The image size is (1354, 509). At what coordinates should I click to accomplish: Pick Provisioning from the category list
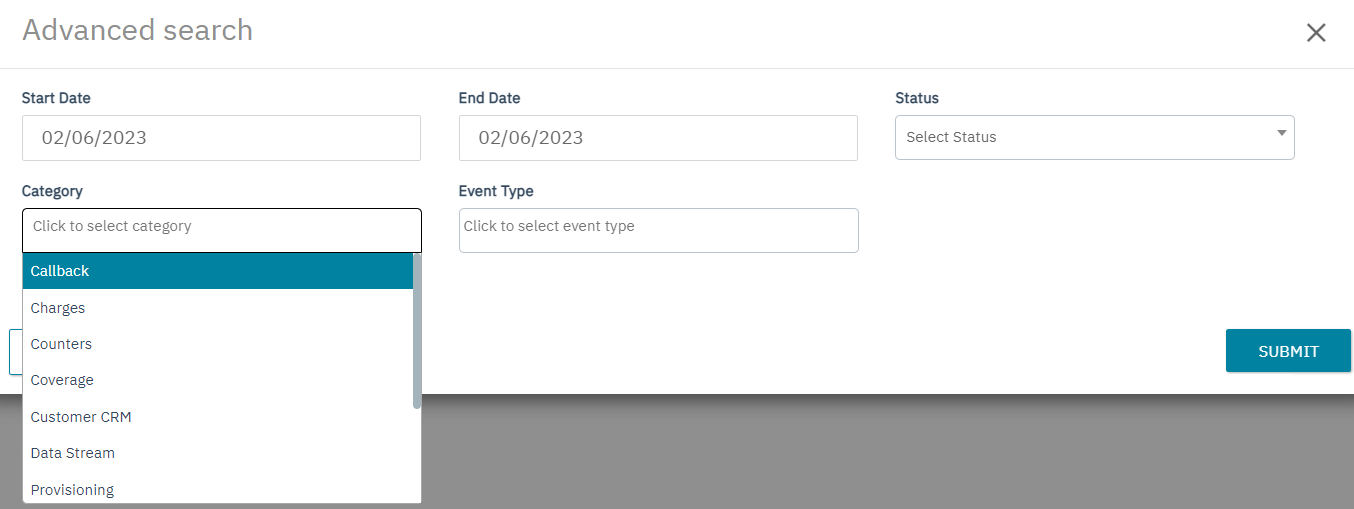(217, 489)
